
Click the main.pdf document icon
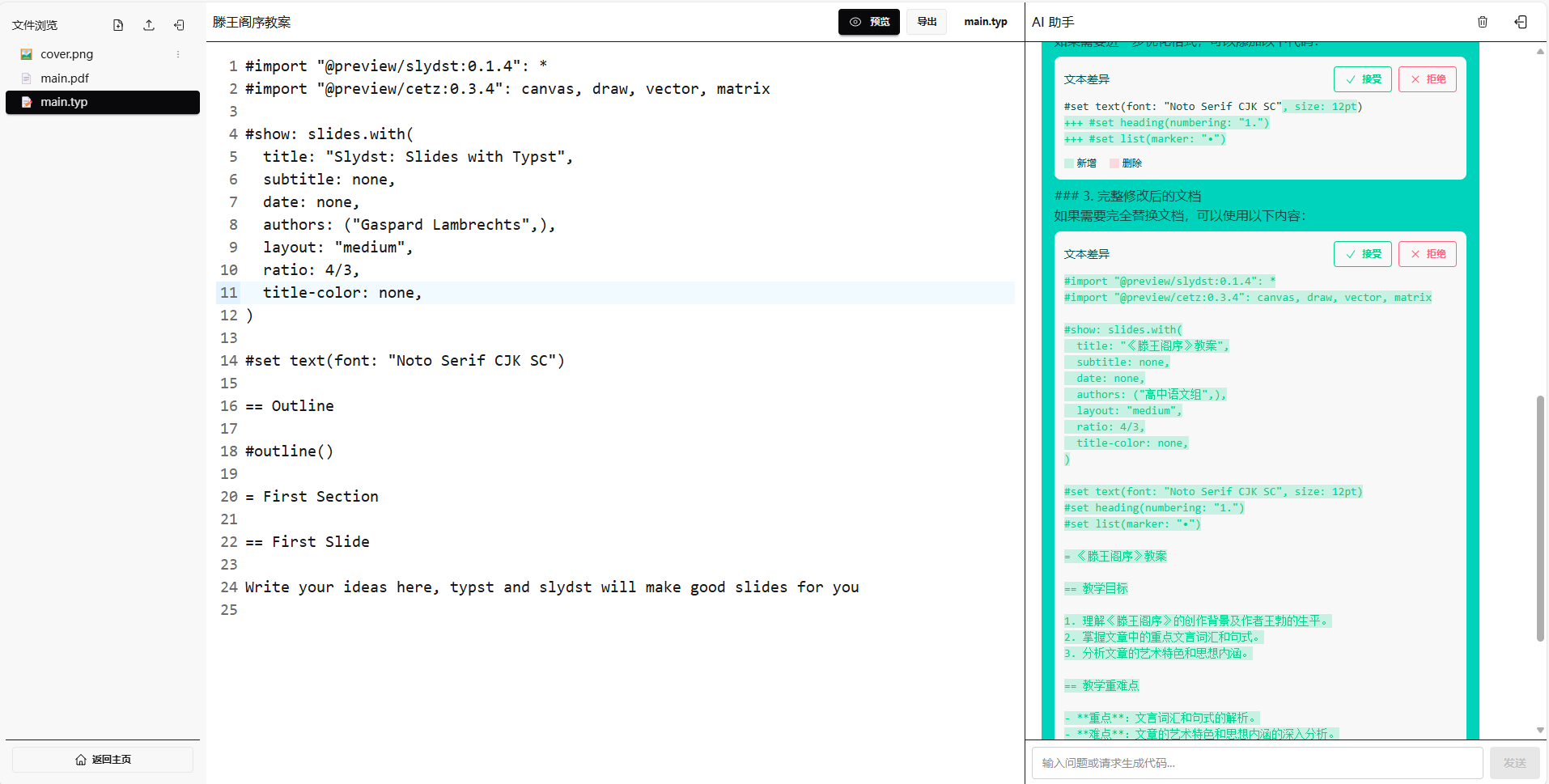[27, 78]
